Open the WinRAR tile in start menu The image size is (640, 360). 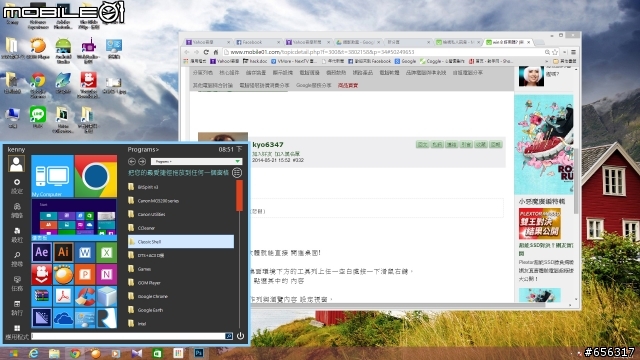pyautogui.click(x=42, y=296)
